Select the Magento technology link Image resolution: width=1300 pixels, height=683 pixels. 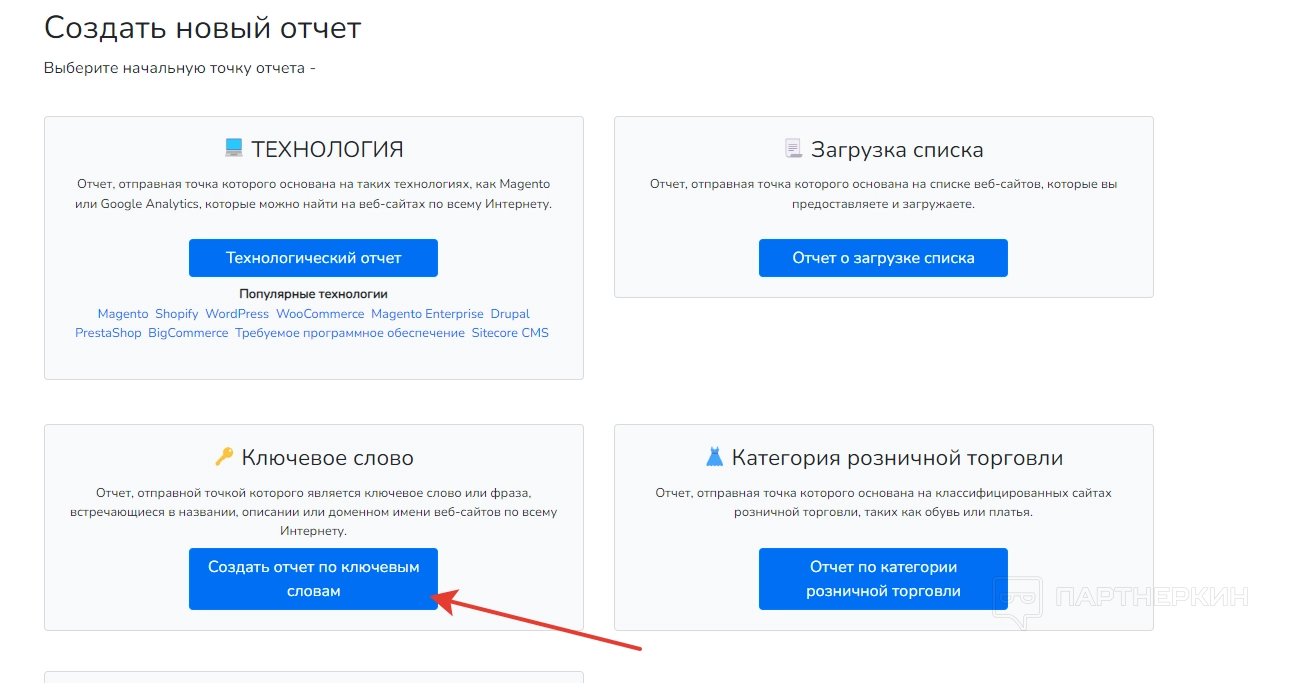click(x=123, y=314)
